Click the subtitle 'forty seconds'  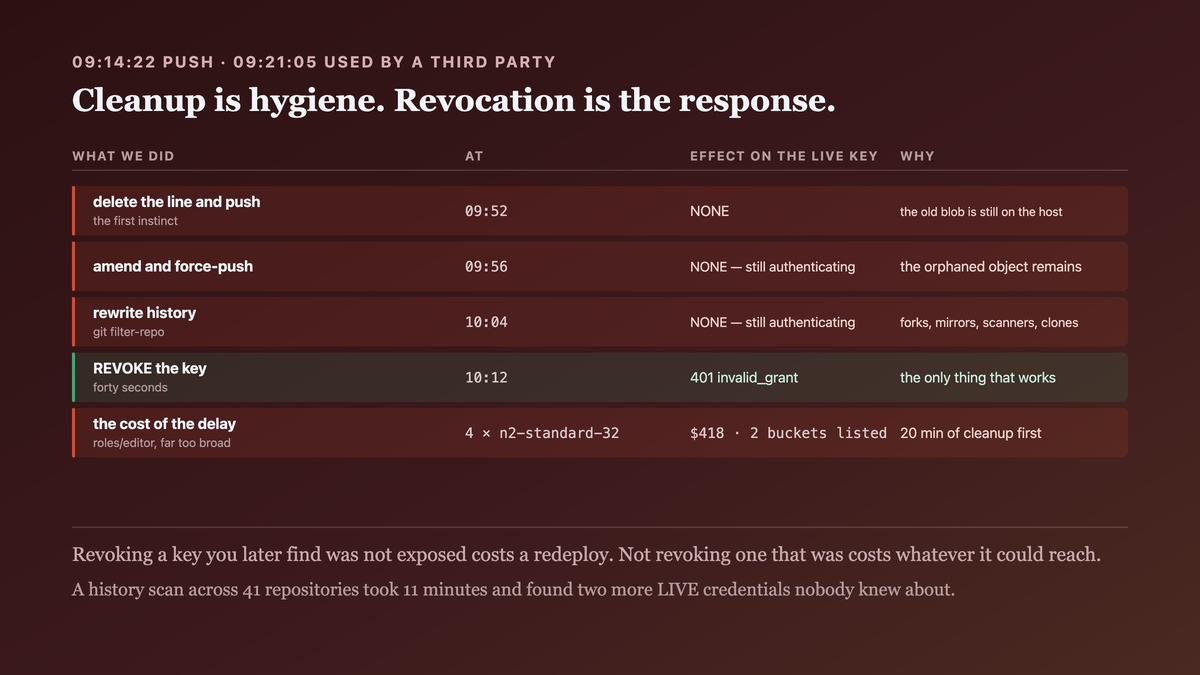[x=130, y=387]
